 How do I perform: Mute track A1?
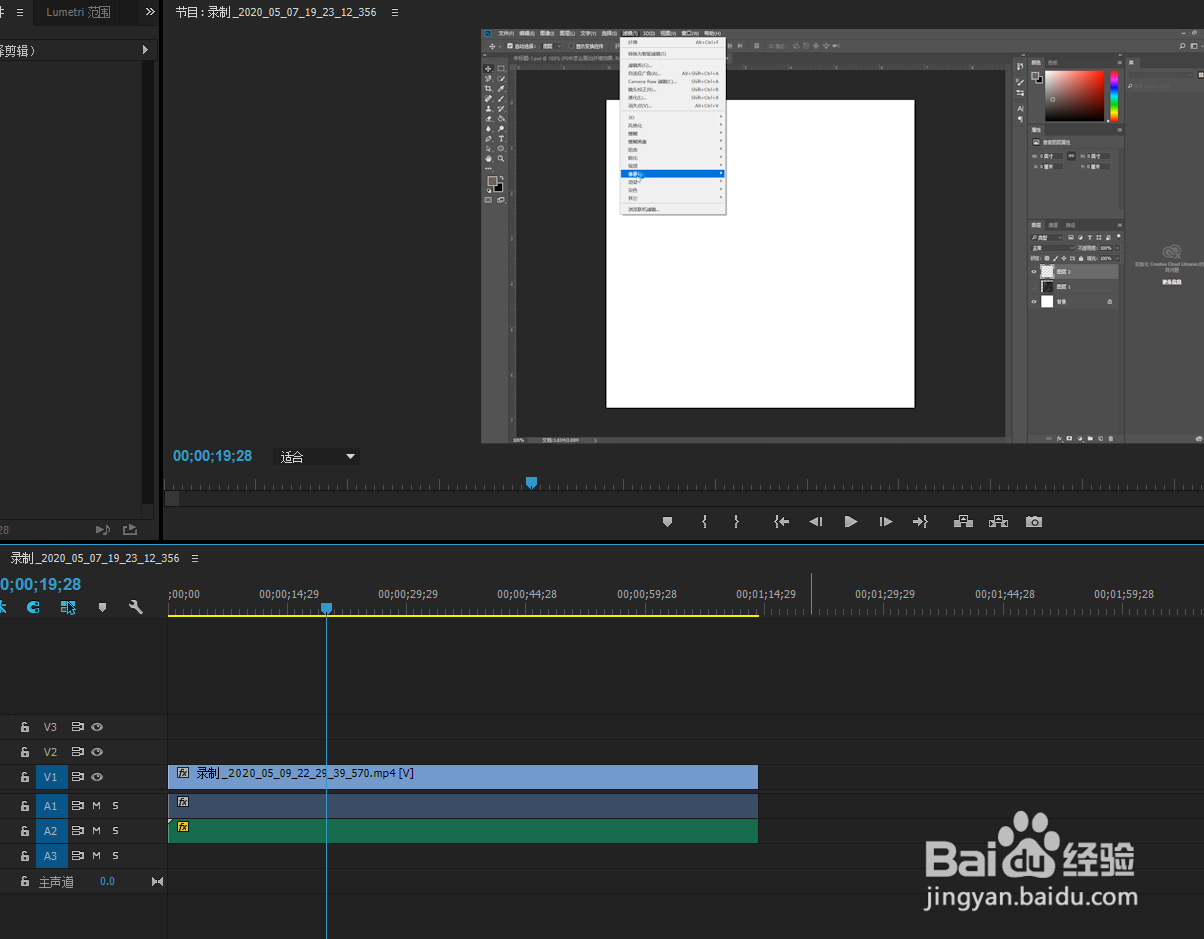(x=97, y=806)
